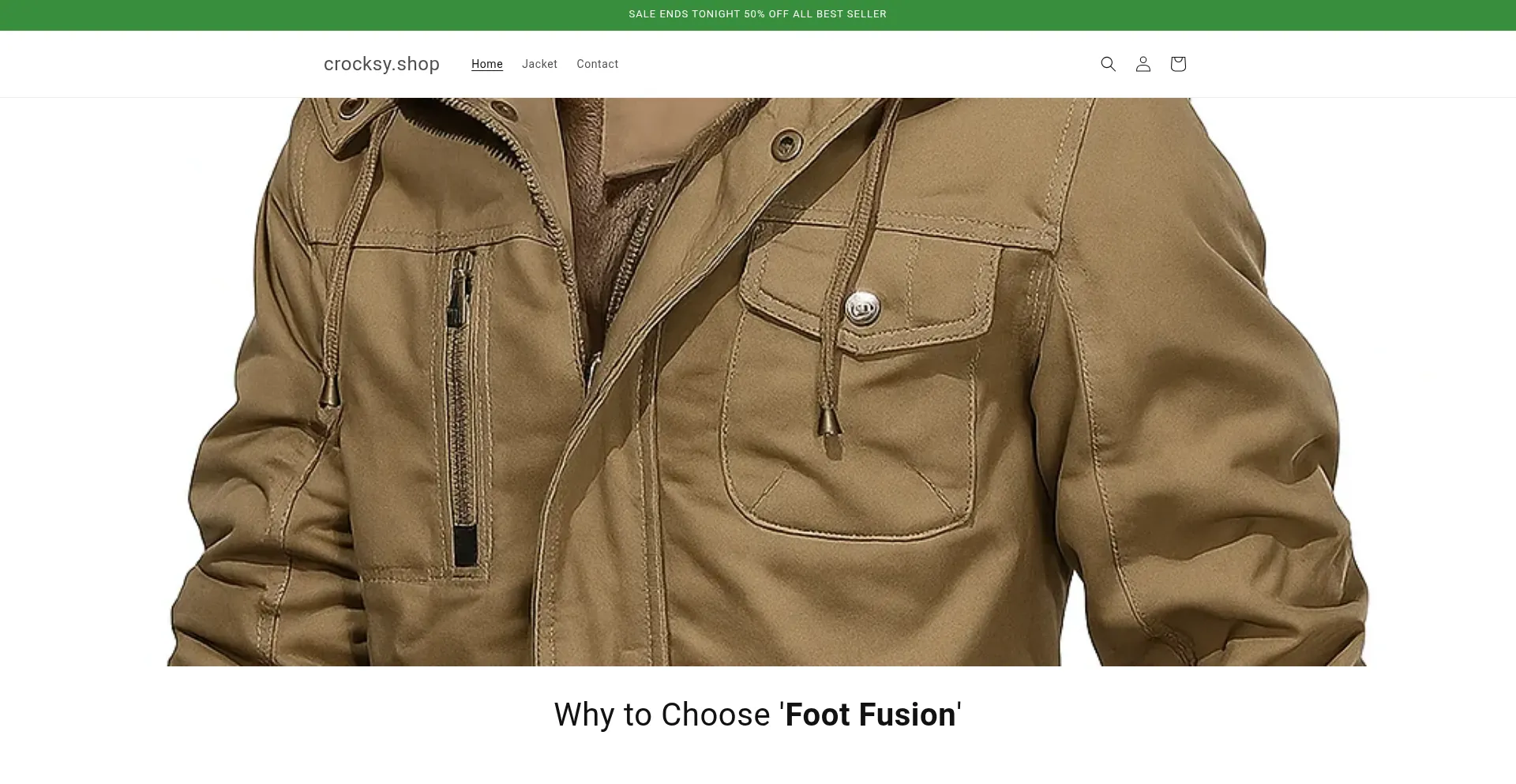Image resolution: width=1516 pixels, height=784 pixels.
Task: Click the green sale announcement text
Action: [x=757, y=14]
